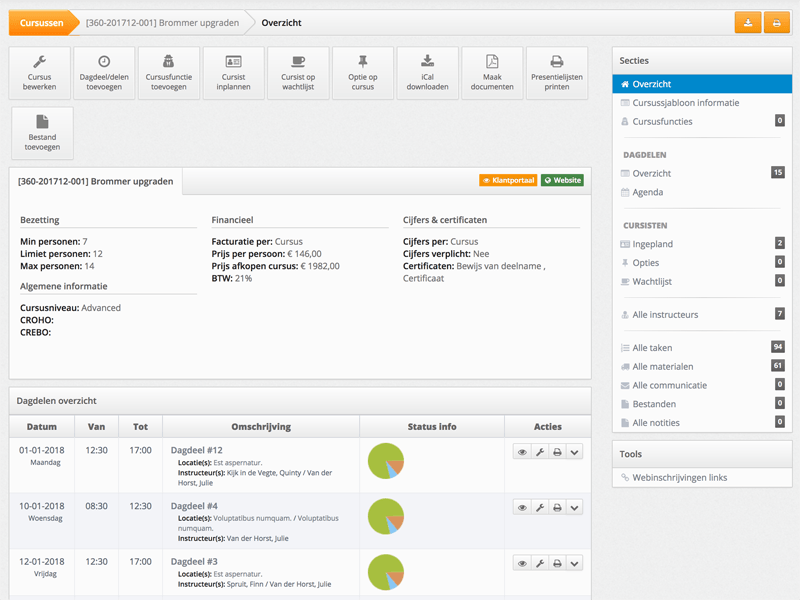
Task: Open Dagdeel/delen toevoegen clock button
Action: point(104,73)
